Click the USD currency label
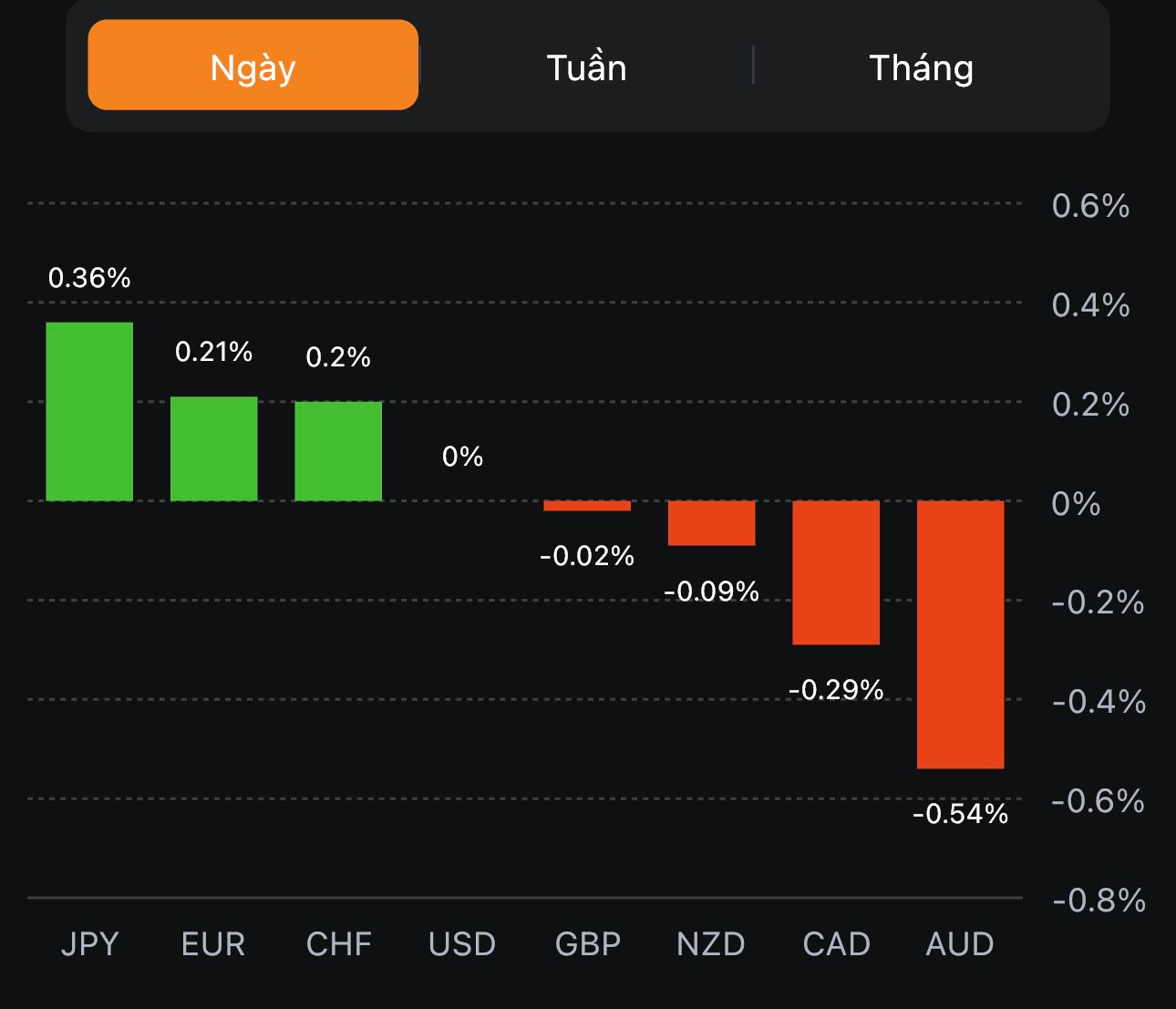This screenshot has width=1176, height=1009. [x=462, y=943]
